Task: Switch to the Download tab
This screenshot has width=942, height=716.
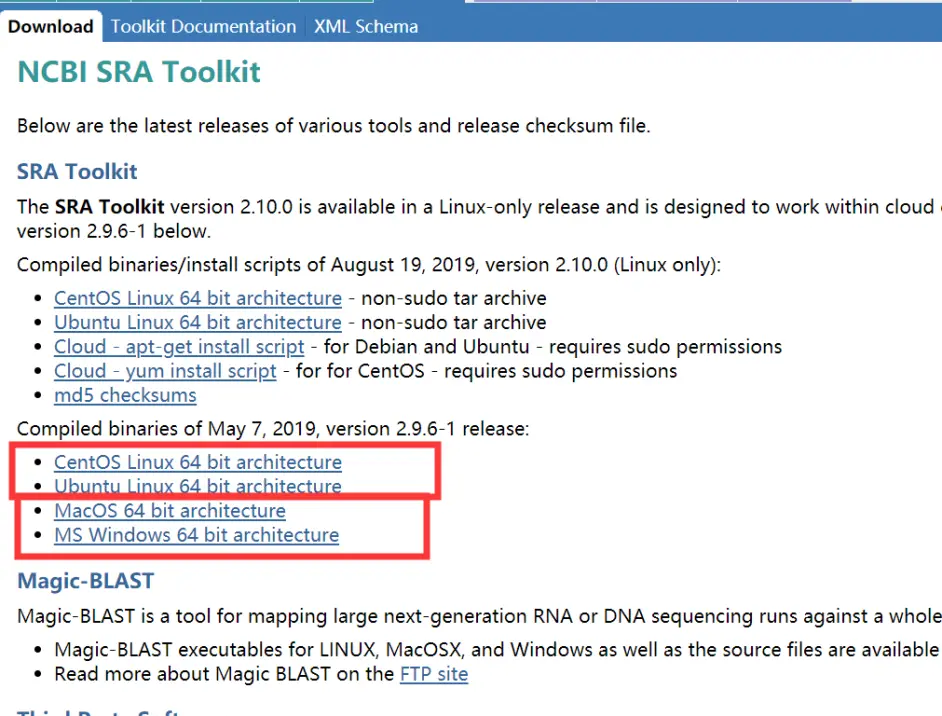Action: [x=50, y=27]
